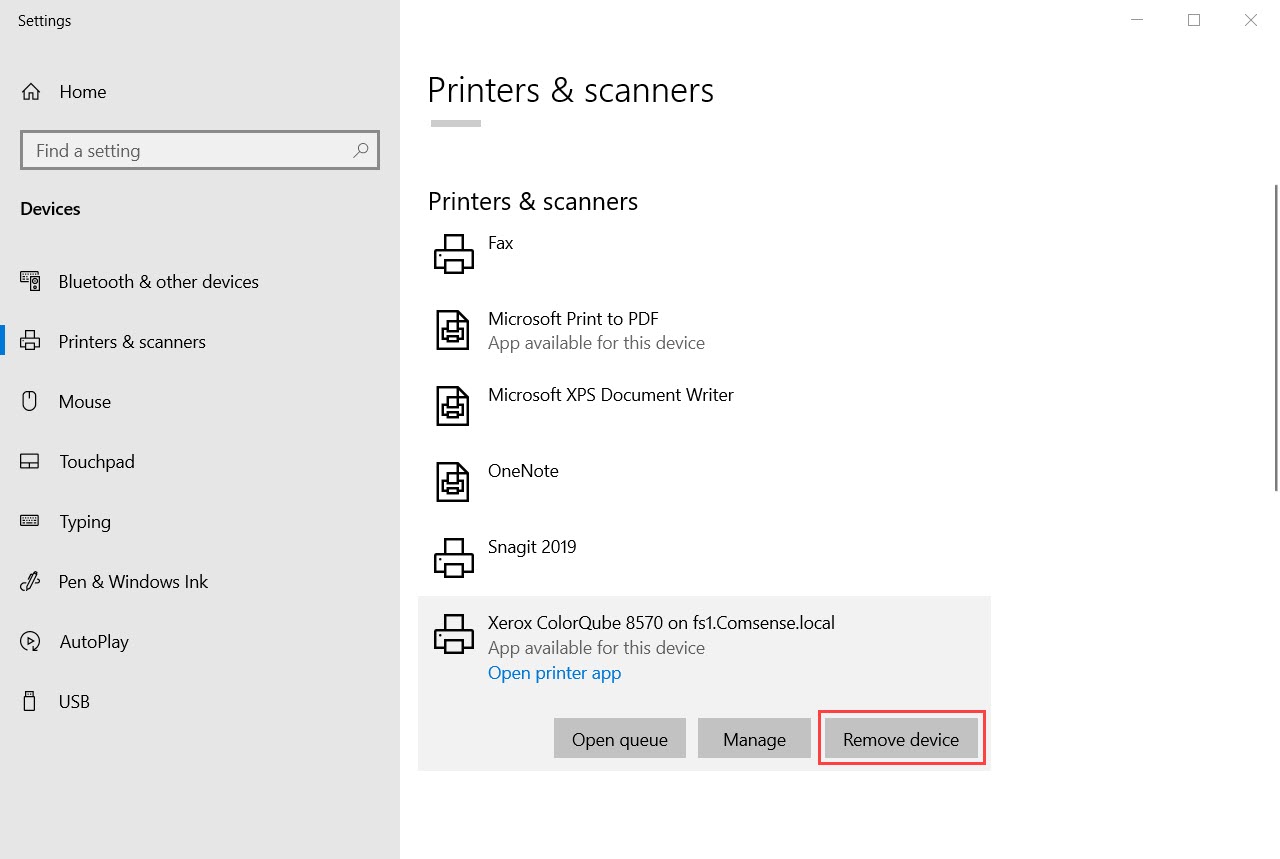
Task: Click the Fax printer icon
Action: [454, 253]
